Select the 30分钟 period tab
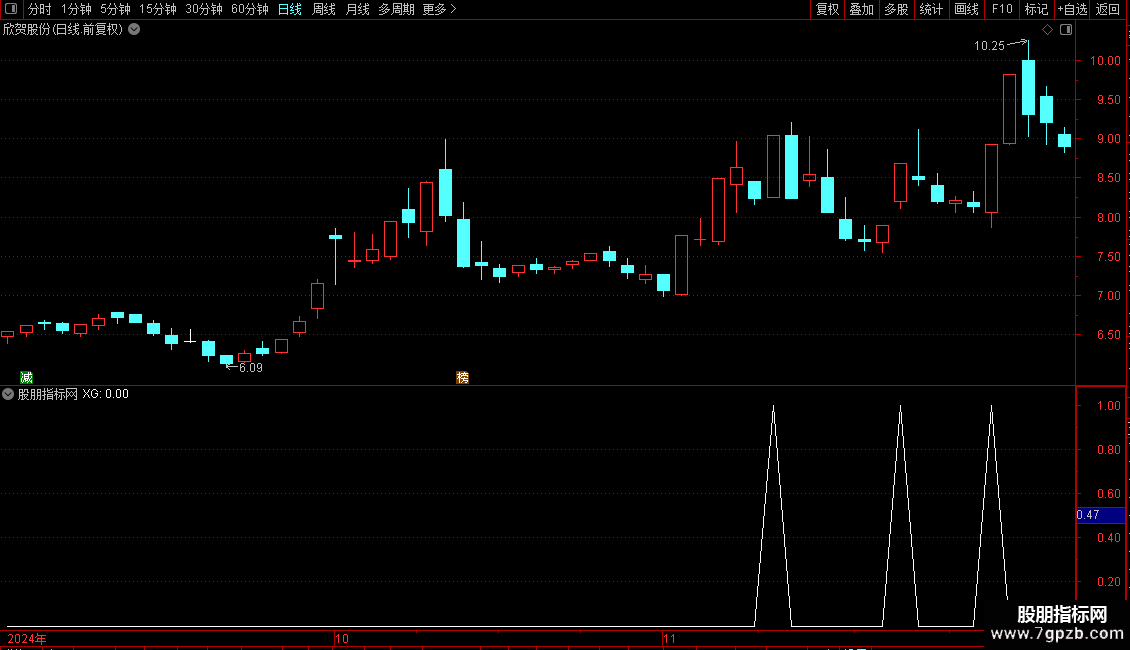This screenshot has width=1130, height=650. tap(204, 9)
